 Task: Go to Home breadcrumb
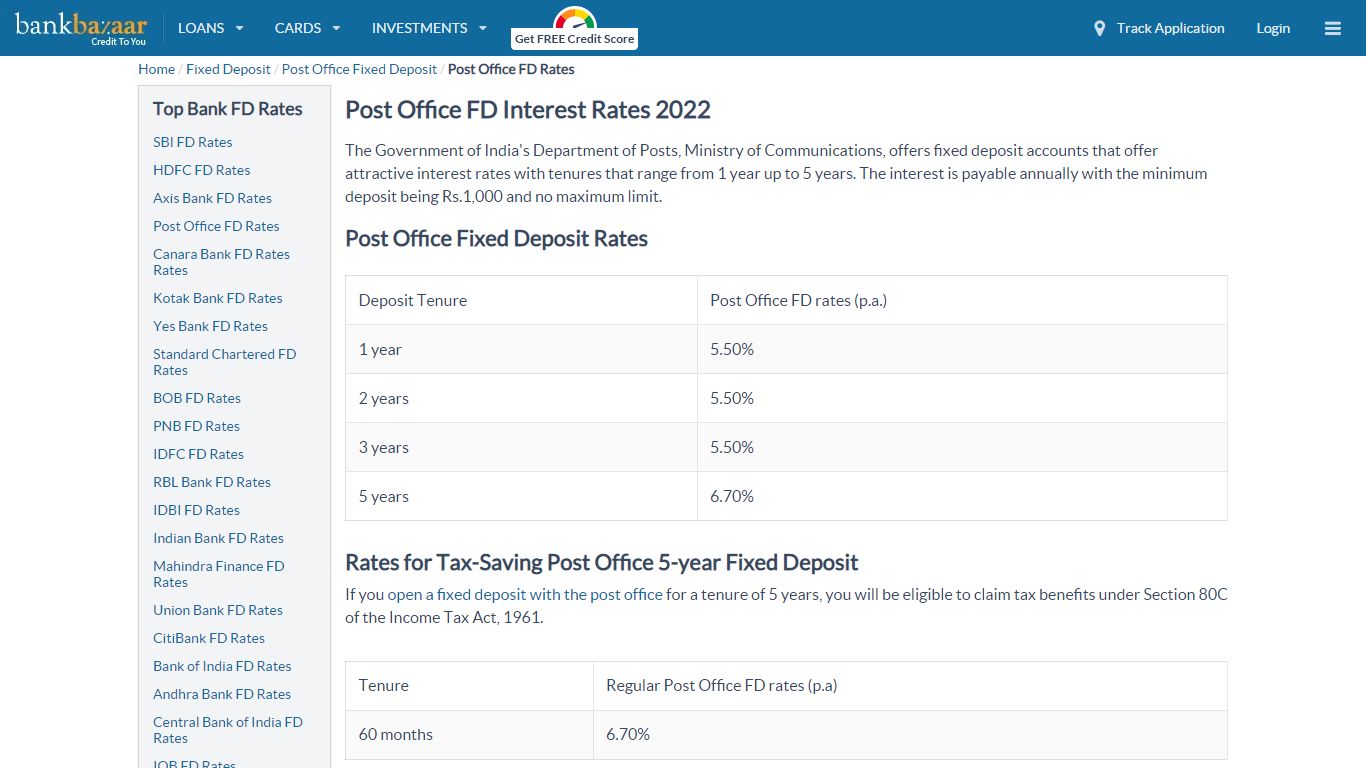156,69
